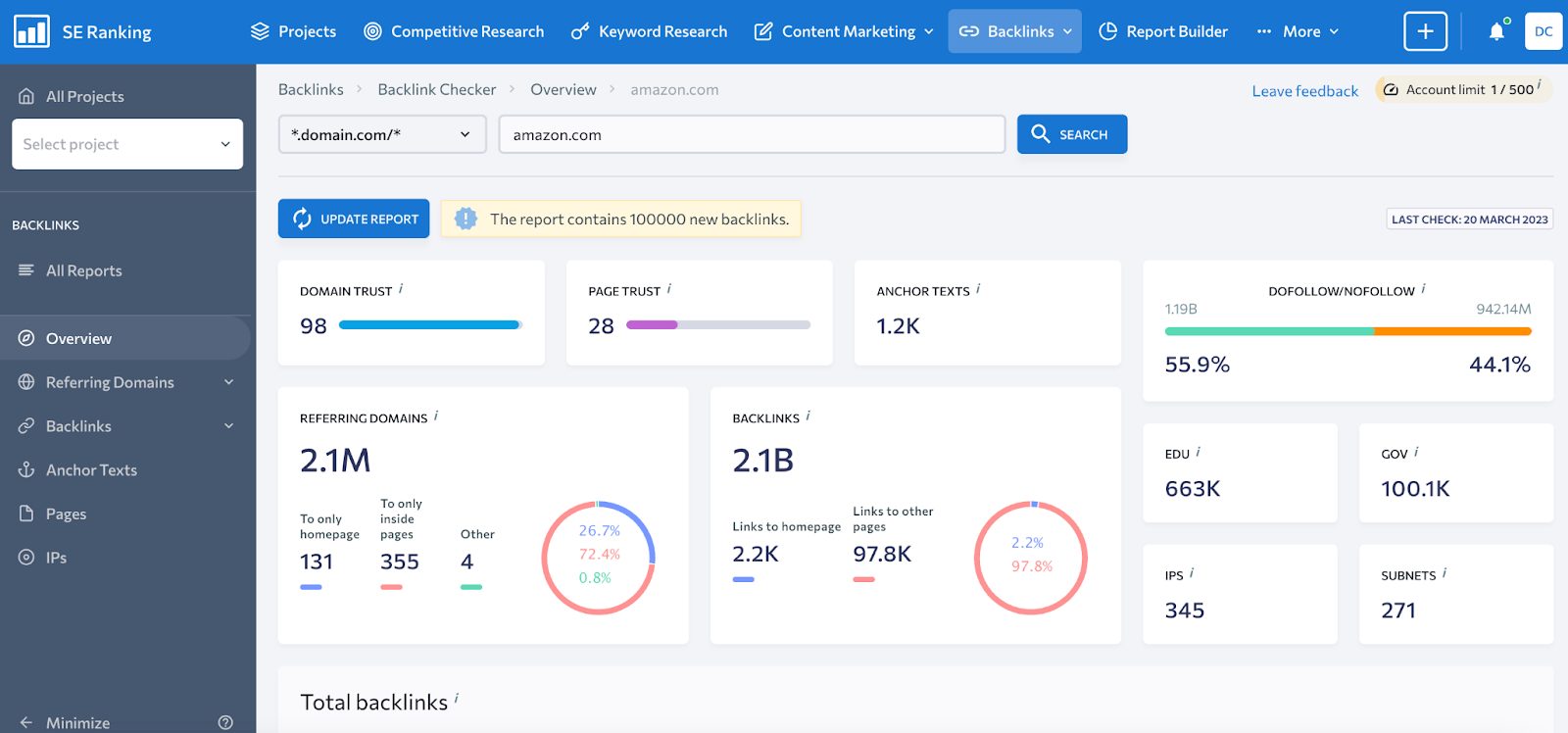Click the domain input field with amazon.com
Image resolution: width=1568 pixels, height=733 pixels.
pos(752,134)
